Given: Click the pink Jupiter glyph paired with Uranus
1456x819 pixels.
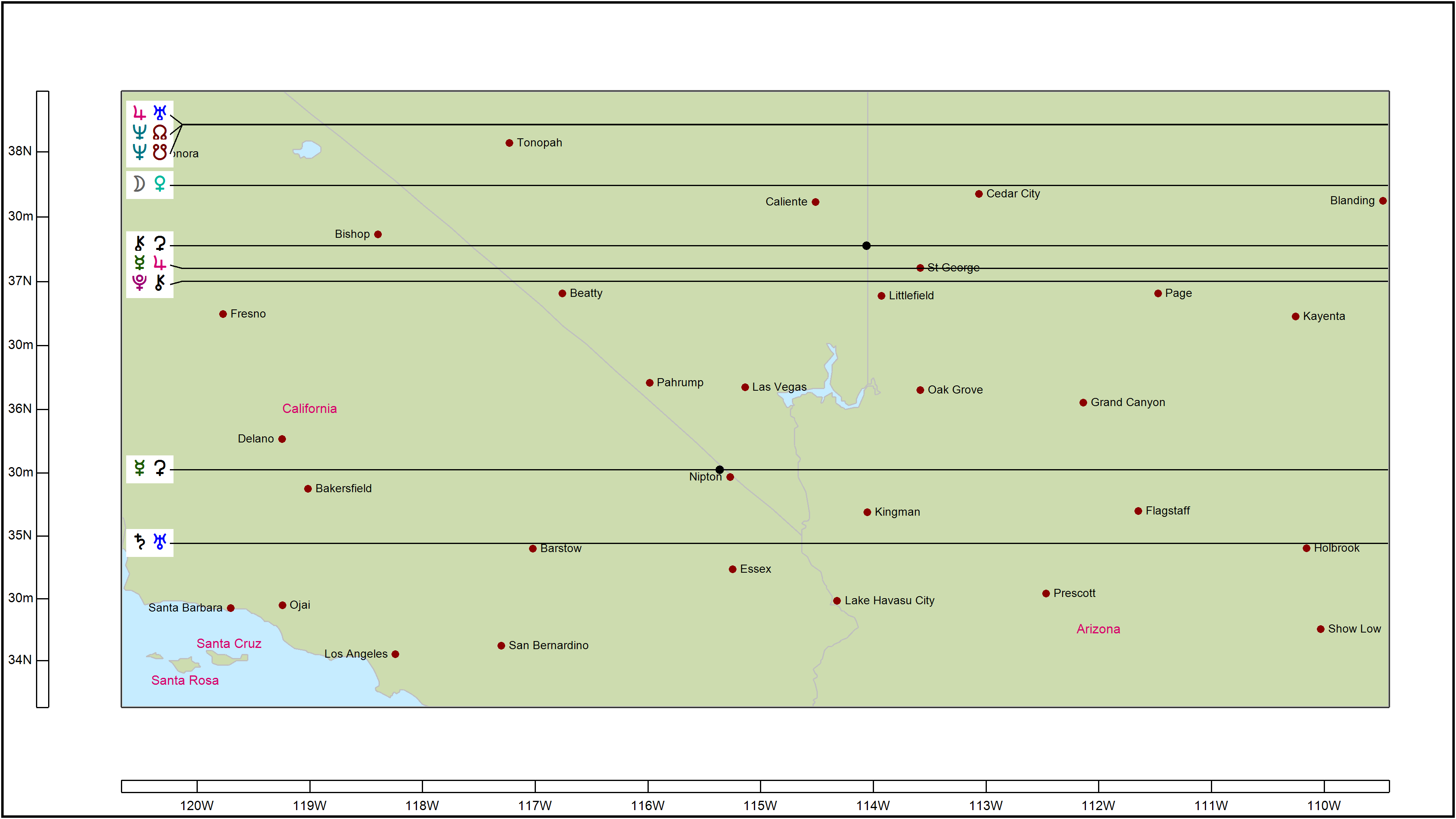Looking at the screenshot, I should pos(139,113).
